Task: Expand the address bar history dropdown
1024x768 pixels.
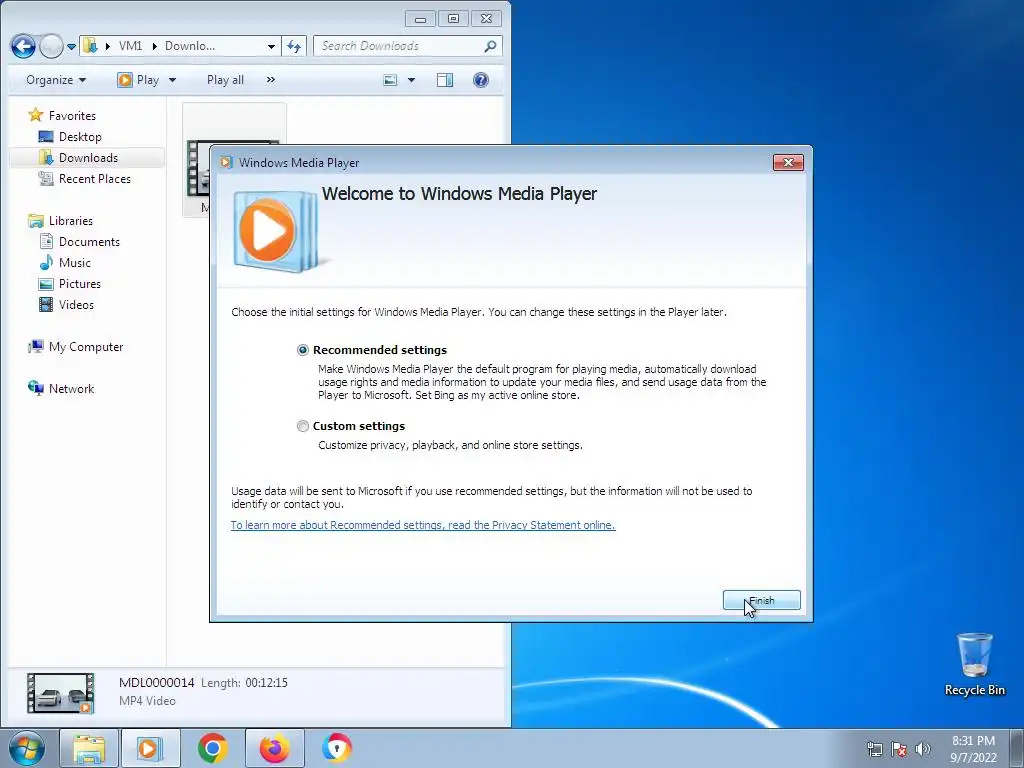Action: pos(271,46)
